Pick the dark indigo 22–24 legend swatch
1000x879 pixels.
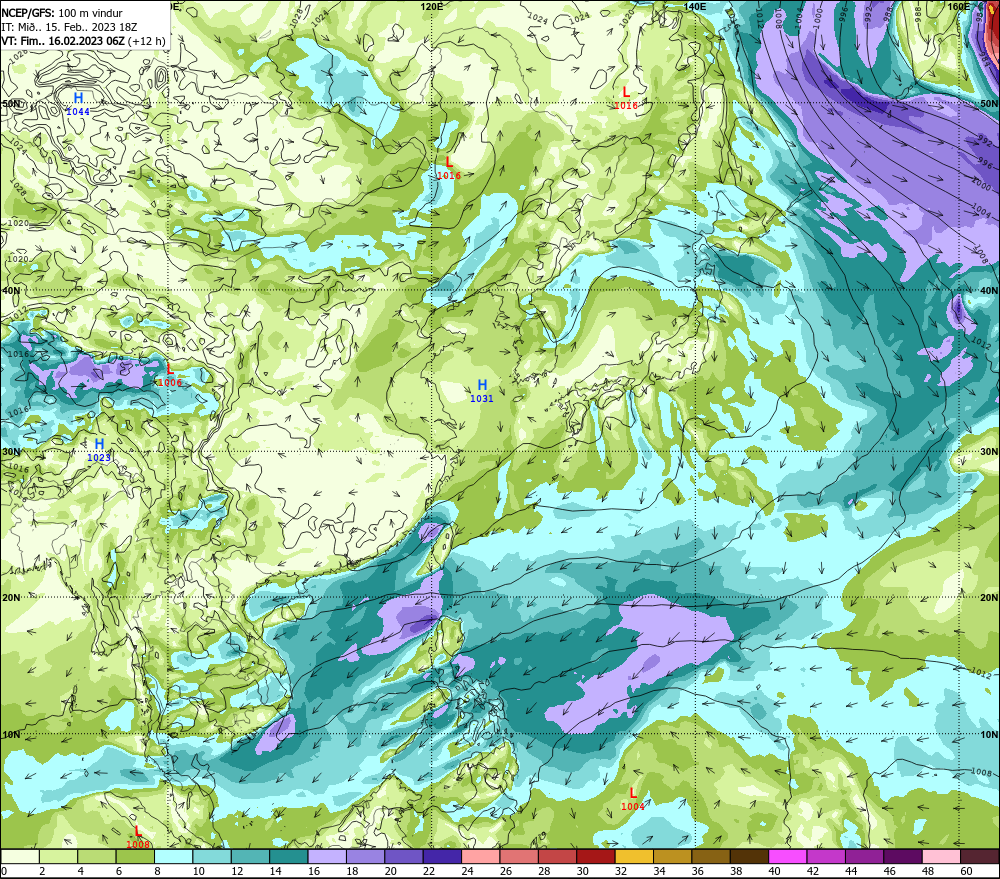click(x=442, y=856)
